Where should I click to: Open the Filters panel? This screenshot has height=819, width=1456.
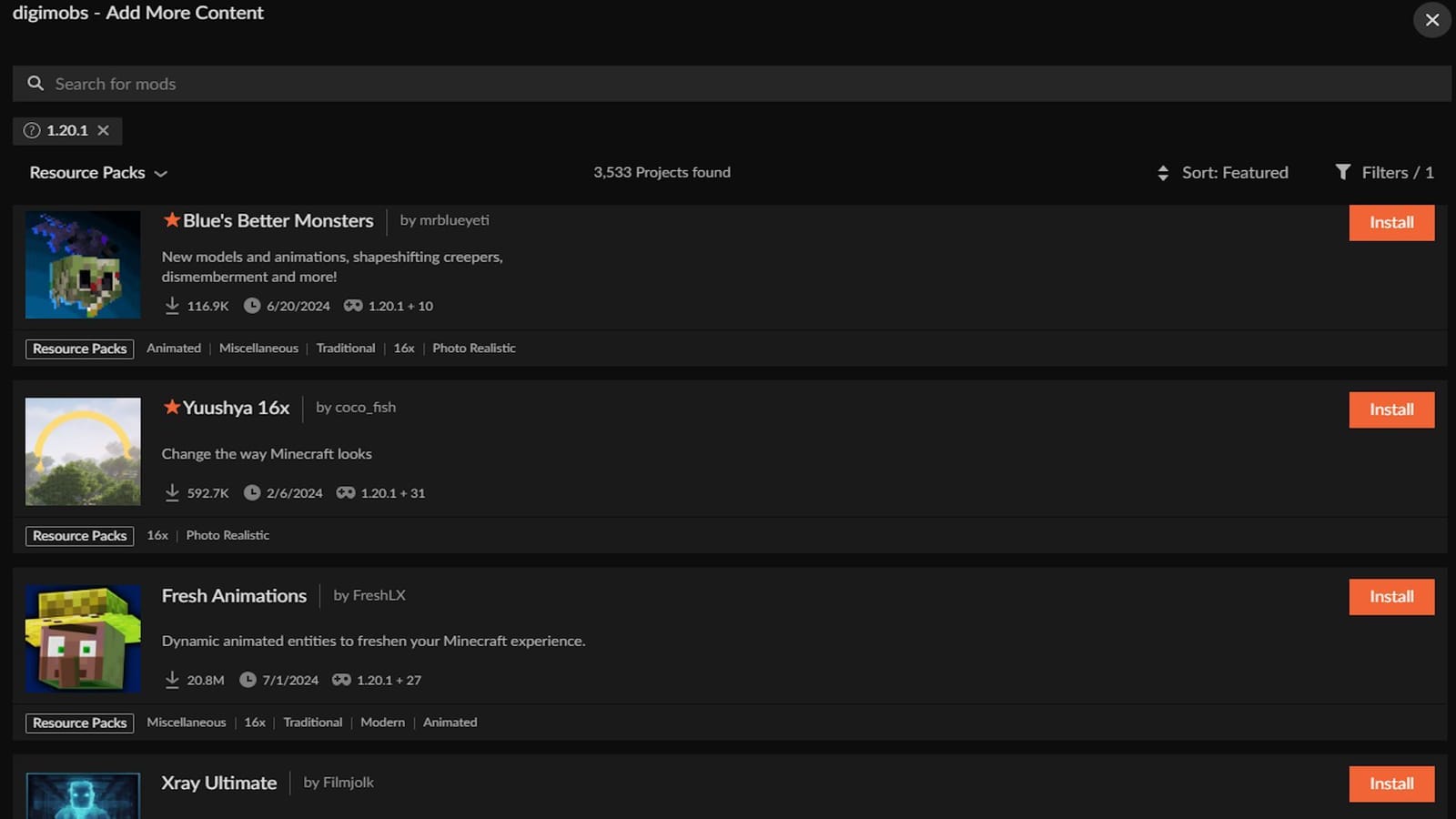1394,172
